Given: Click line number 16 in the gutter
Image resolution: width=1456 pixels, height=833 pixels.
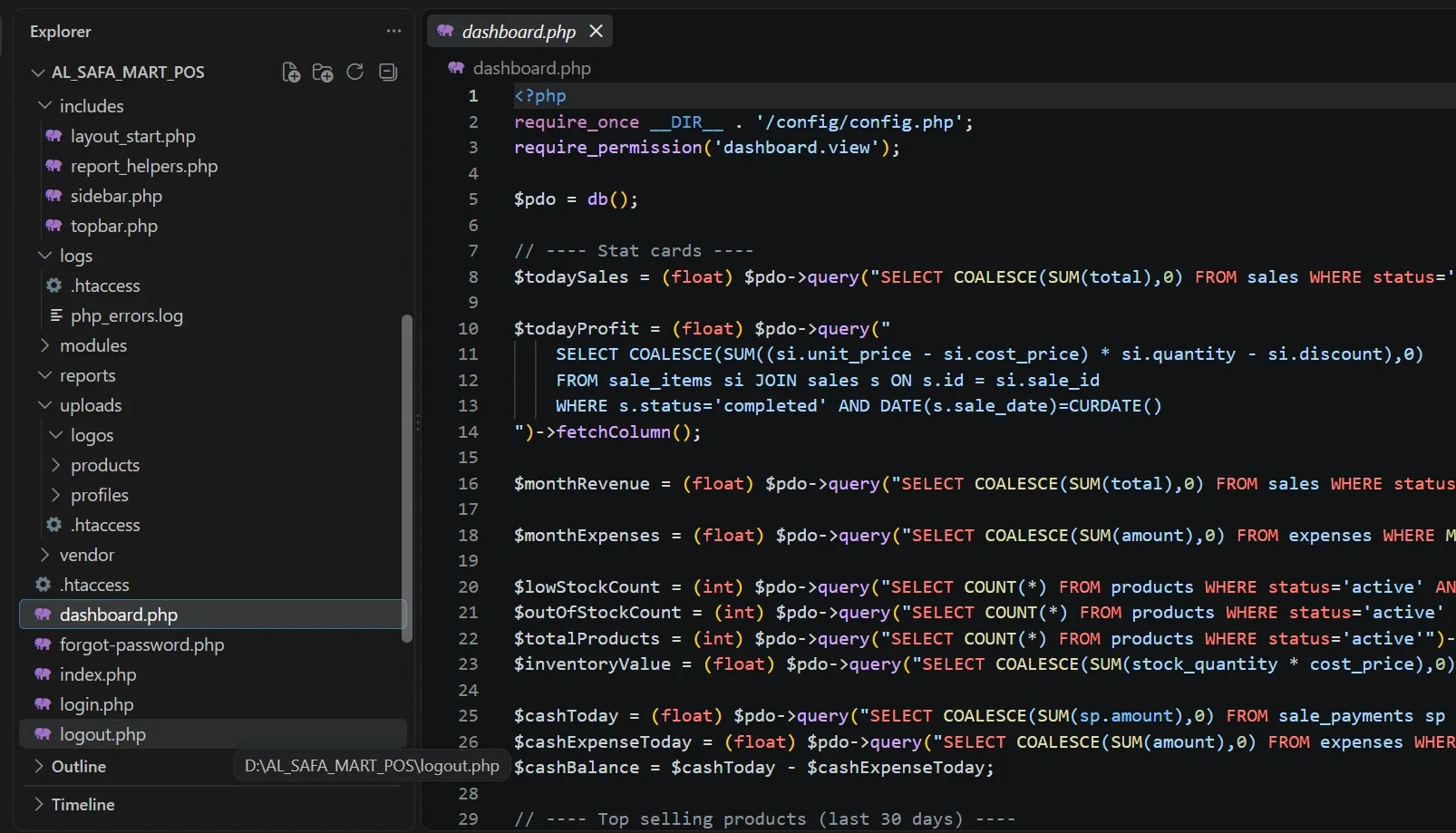Looking at the screenshot, I should click(x=468, y=484).
